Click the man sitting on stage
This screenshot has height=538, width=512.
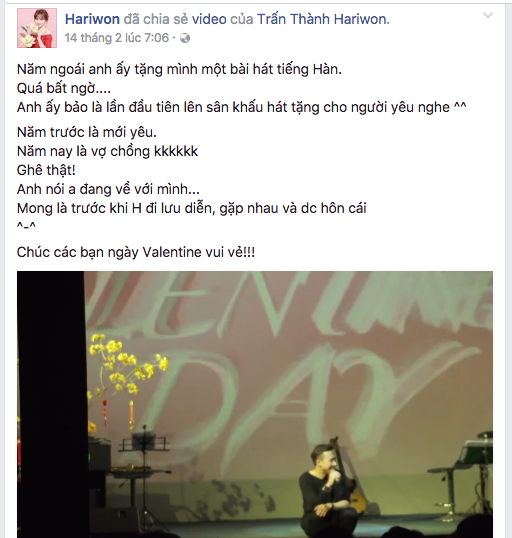point(324,491)
